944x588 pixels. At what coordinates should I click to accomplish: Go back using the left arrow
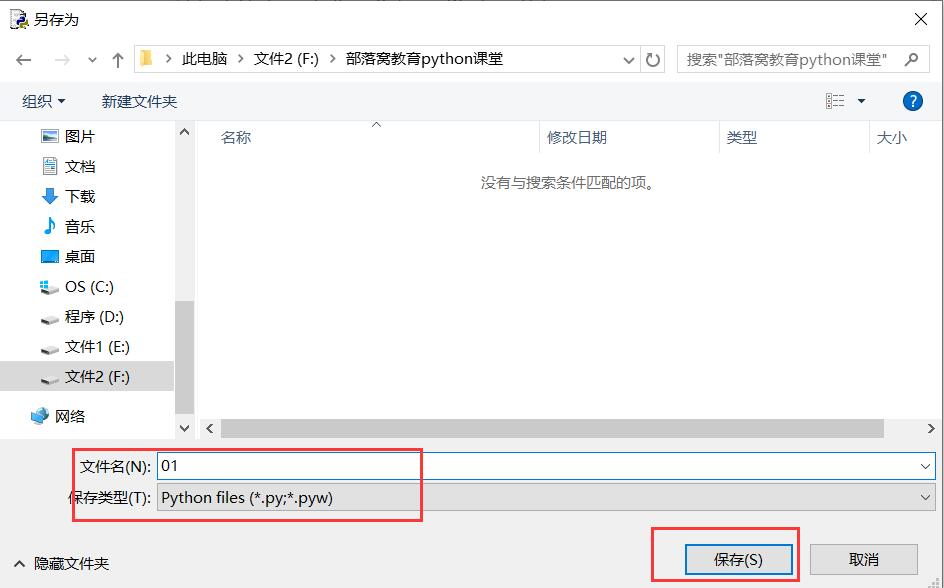(x=23, y=60)
